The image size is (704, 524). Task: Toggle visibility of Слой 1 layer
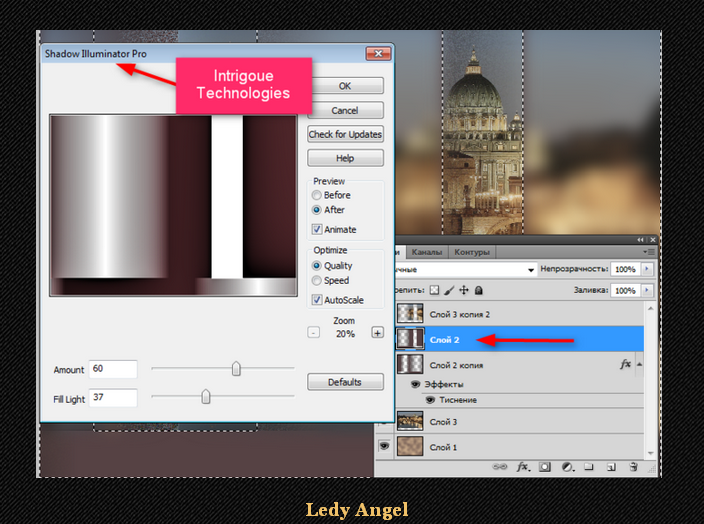(385, 447)
